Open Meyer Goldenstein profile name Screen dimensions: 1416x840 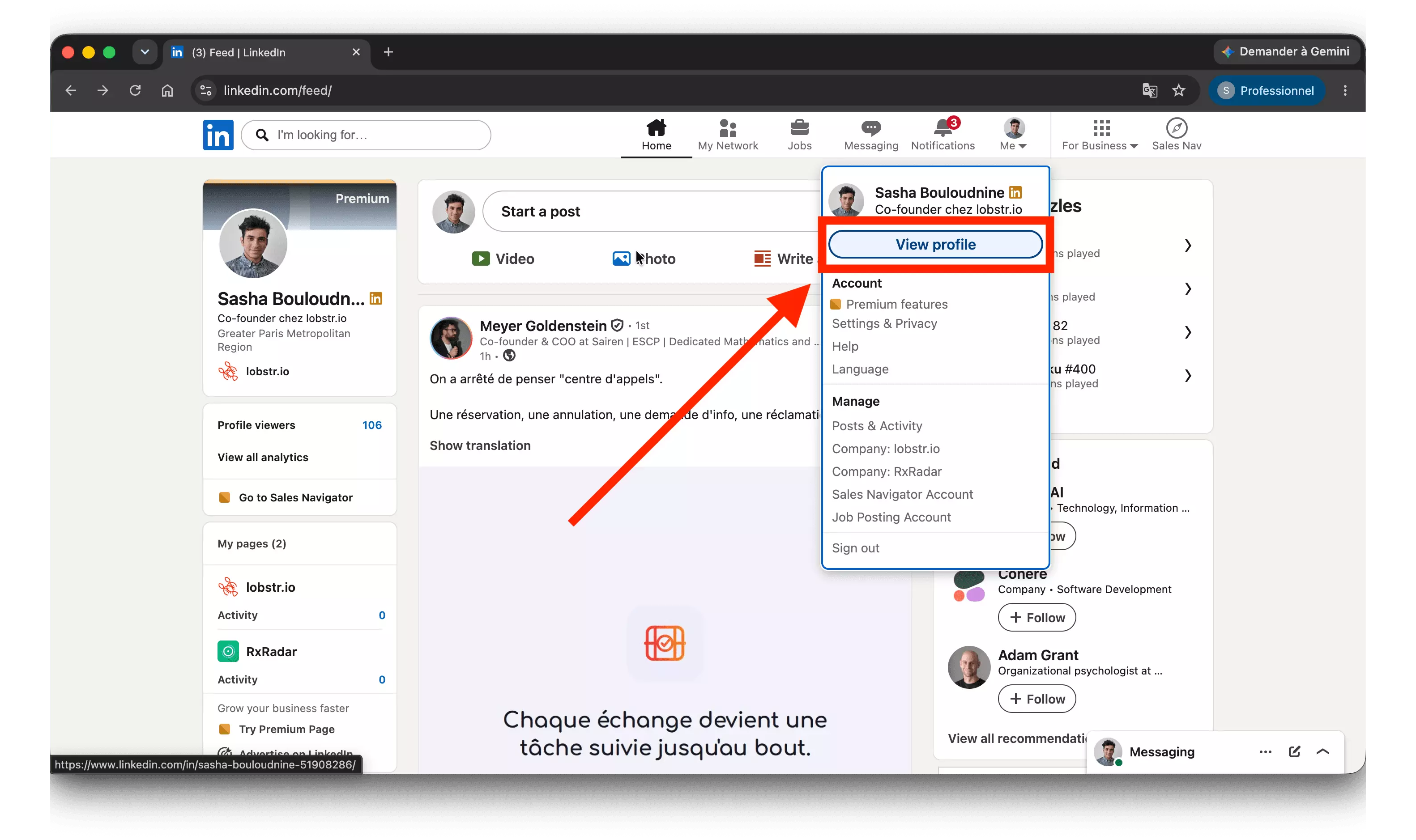tap(543, 326)
